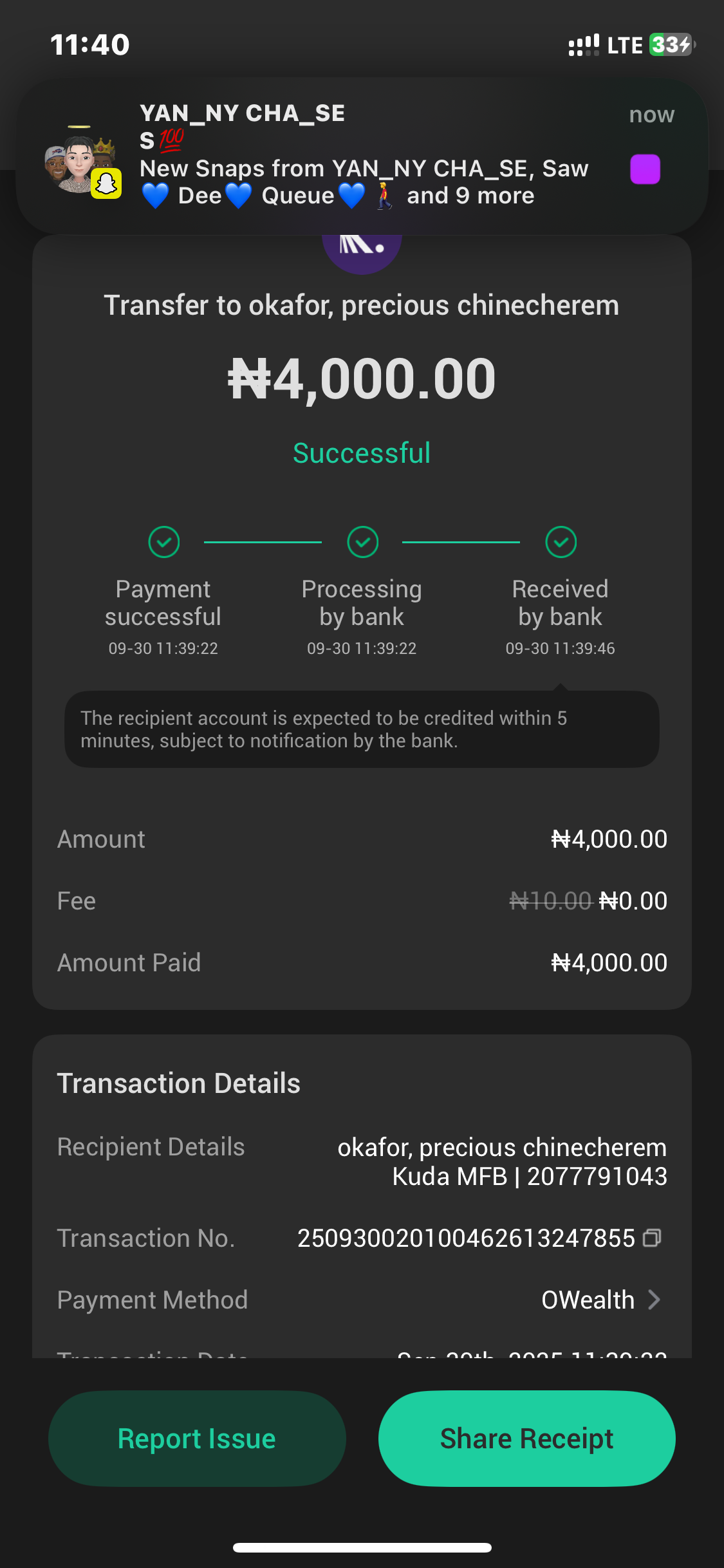Image resolution: width=724 pixels, height=1568 pixels.
Task: Tap the Received by bank checkmark icon
Action: pos(561,542)
